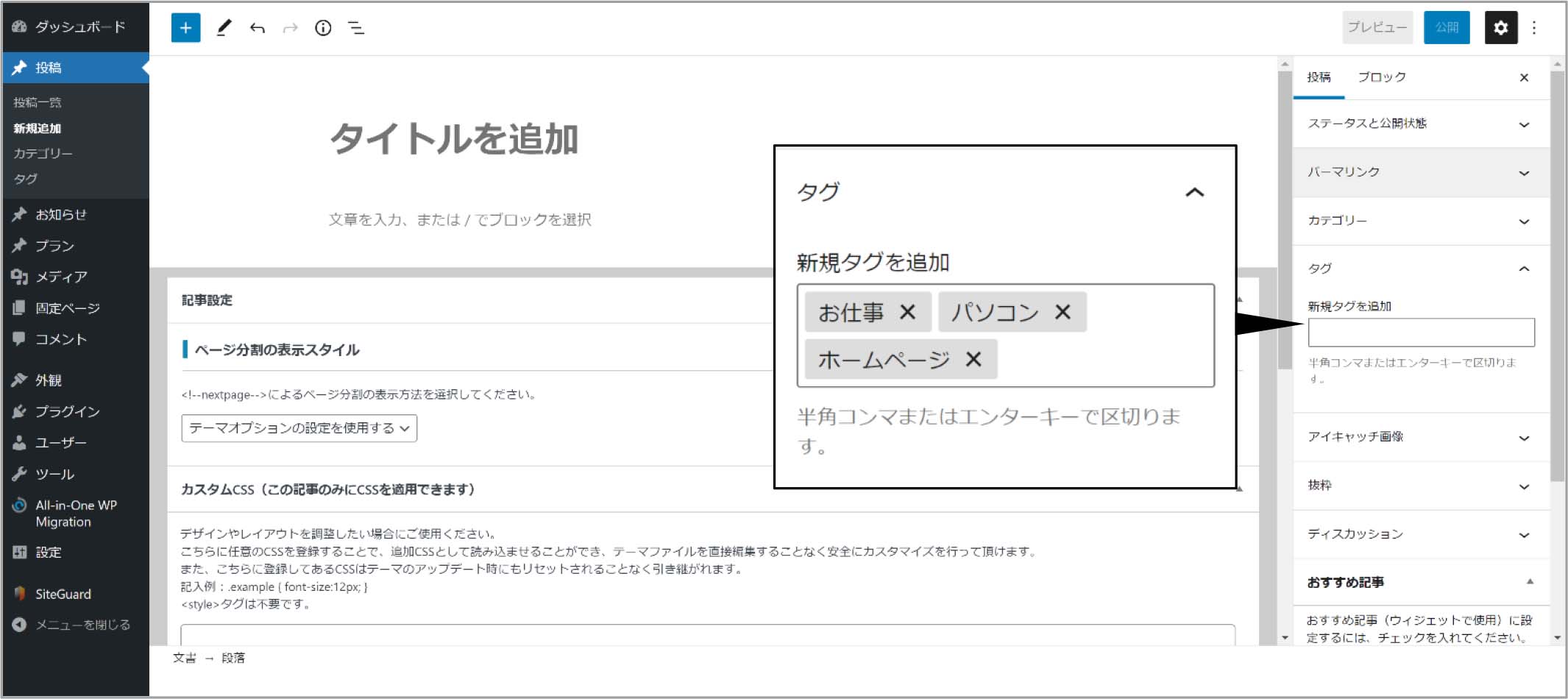Open the document info details icon

click(323, 28)
